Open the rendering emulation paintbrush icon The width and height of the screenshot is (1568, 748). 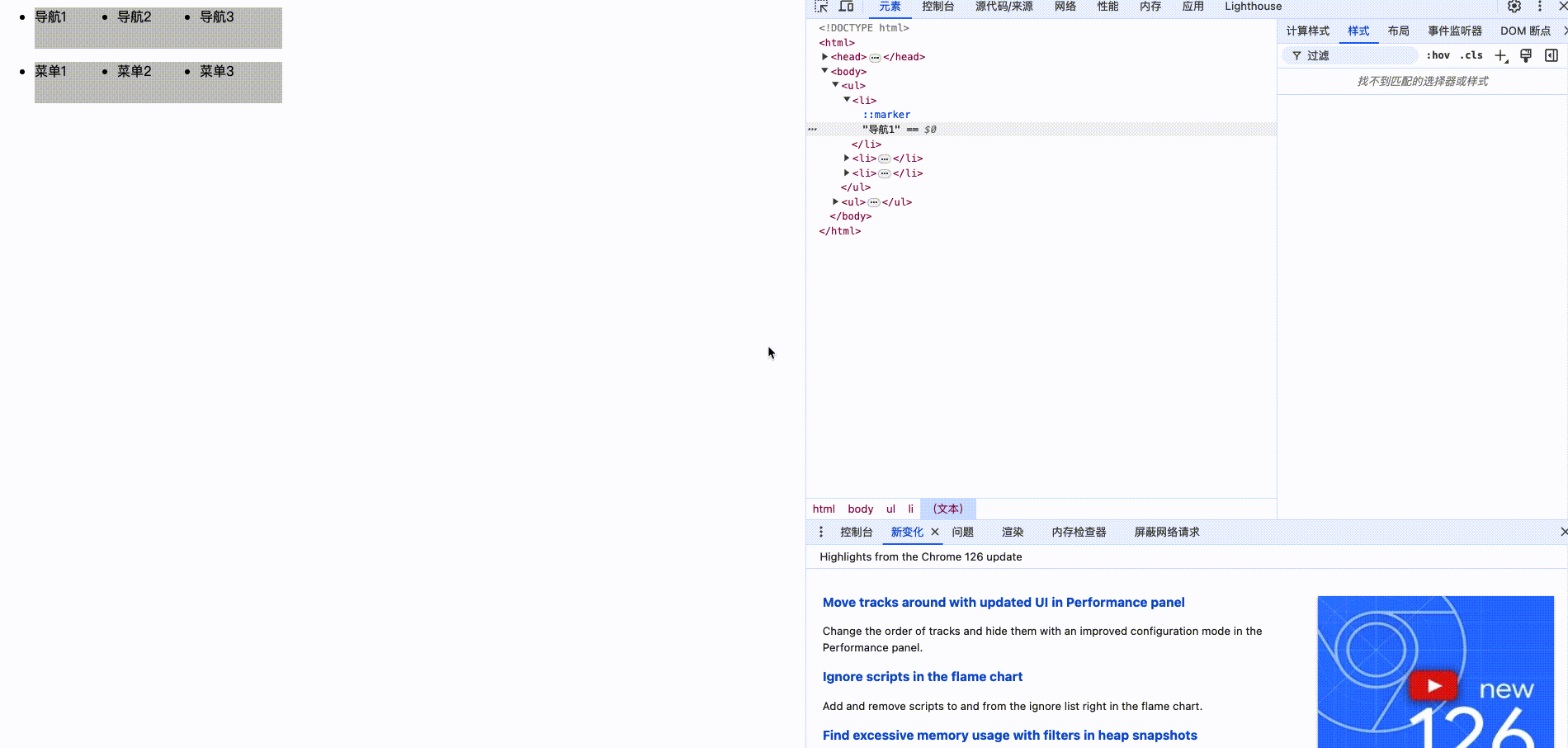(x=1525, y=55)
